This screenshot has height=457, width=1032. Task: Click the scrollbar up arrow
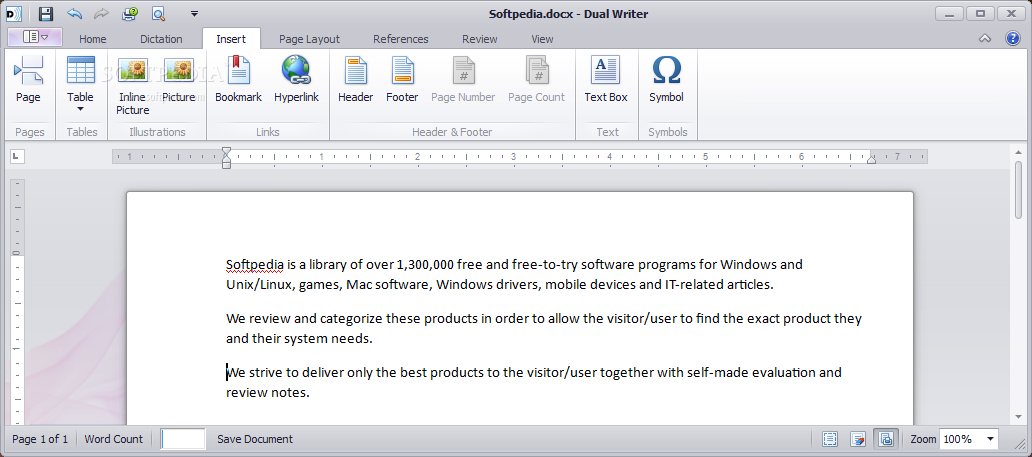pyautogui.click(x=1019, y=151)
